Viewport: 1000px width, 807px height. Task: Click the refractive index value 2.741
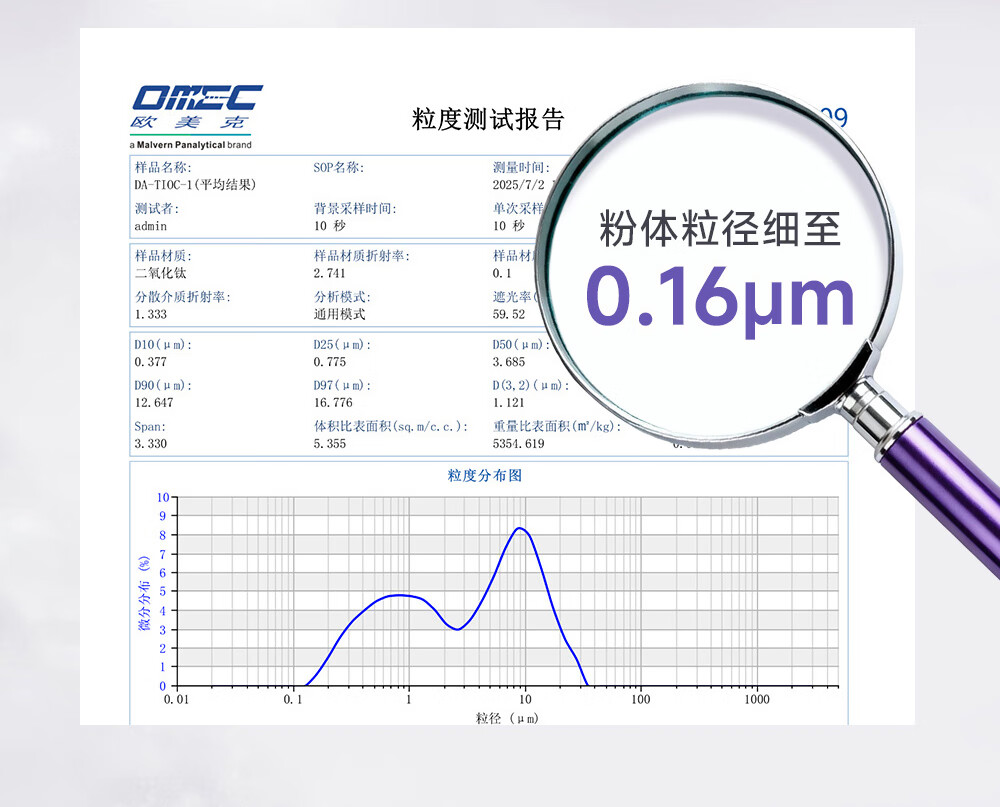pos(330,273)
